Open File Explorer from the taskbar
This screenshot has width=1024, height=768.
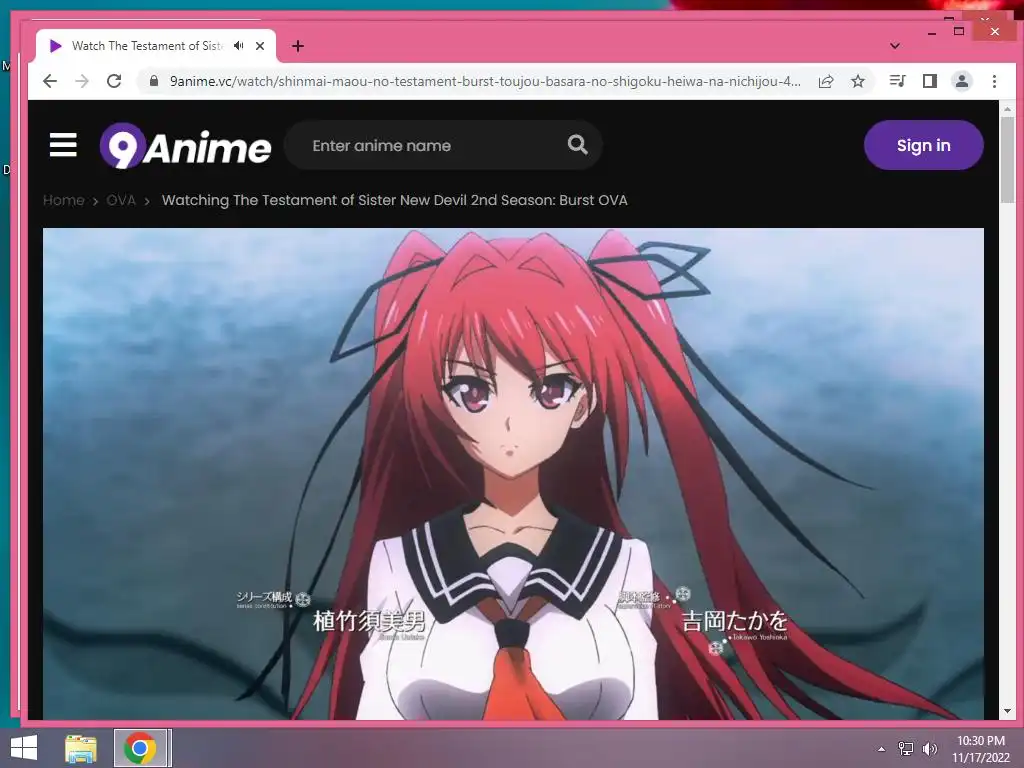pos(81,748)
